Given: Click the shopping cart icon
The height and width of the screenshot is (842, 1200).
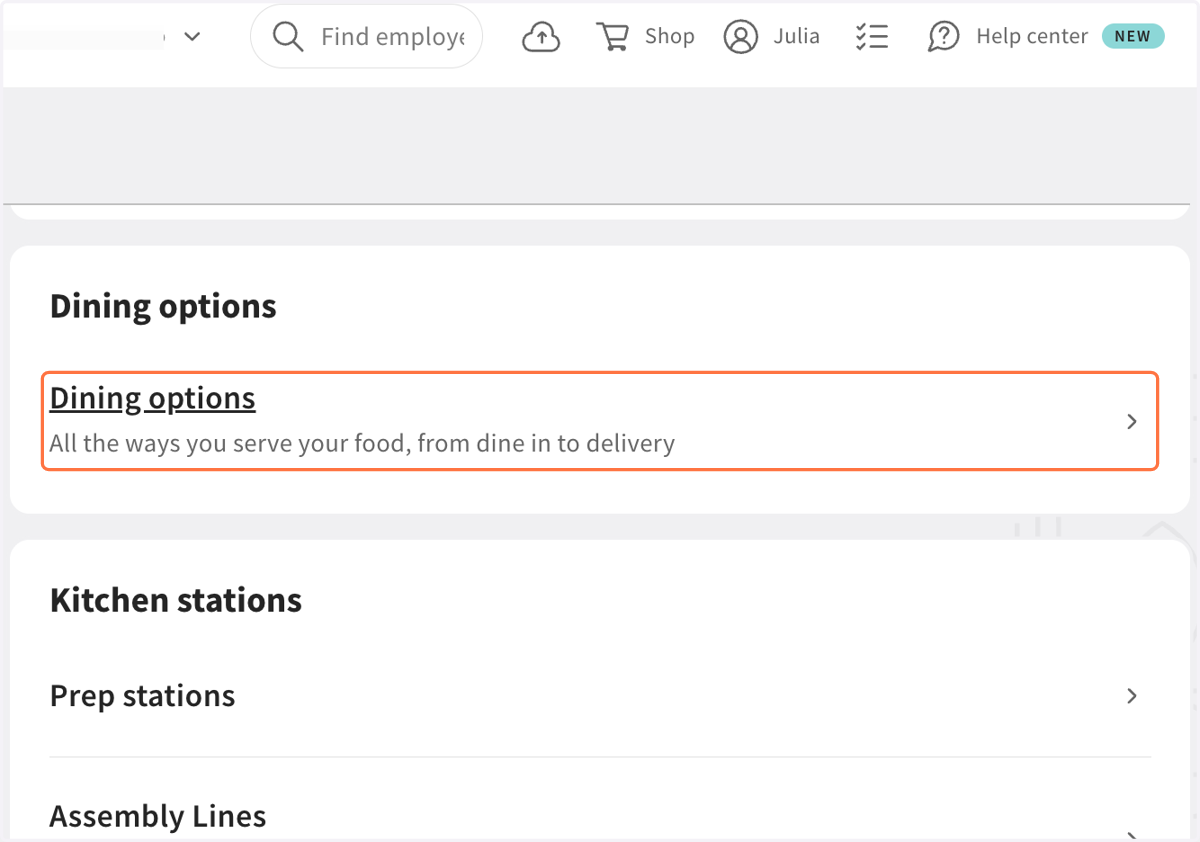Looking at the screenshot, I should coord(612,37).
